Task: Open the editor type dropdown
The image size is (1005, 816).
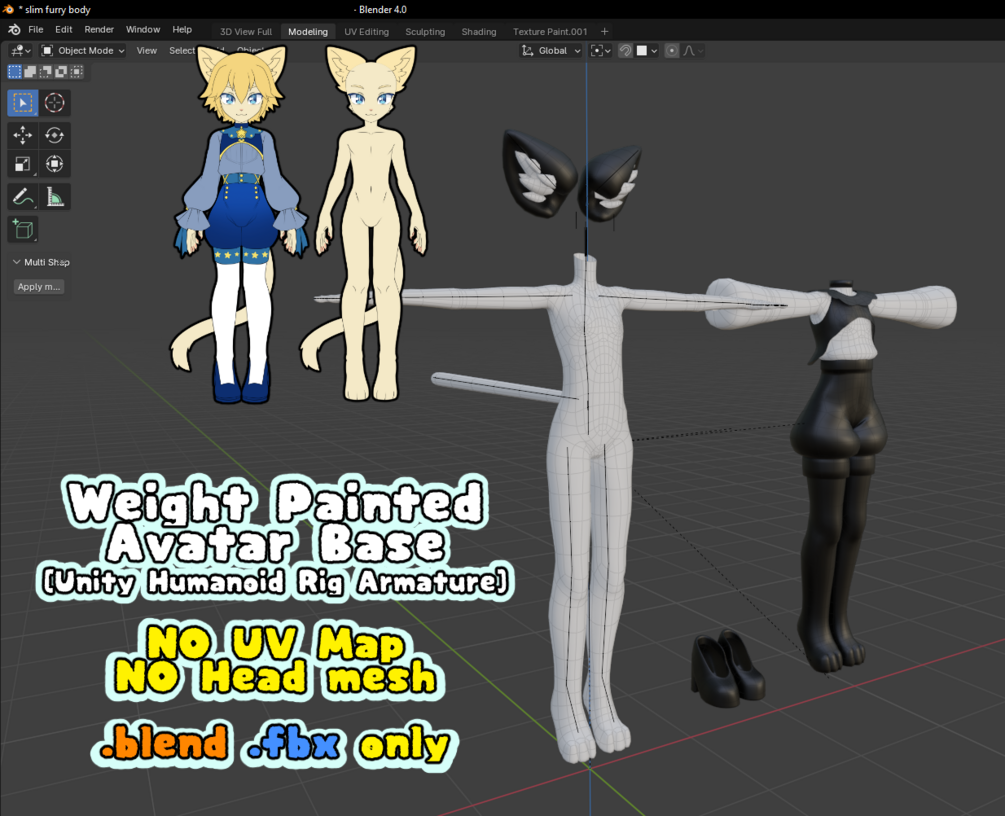Action: tap(21, 51)
